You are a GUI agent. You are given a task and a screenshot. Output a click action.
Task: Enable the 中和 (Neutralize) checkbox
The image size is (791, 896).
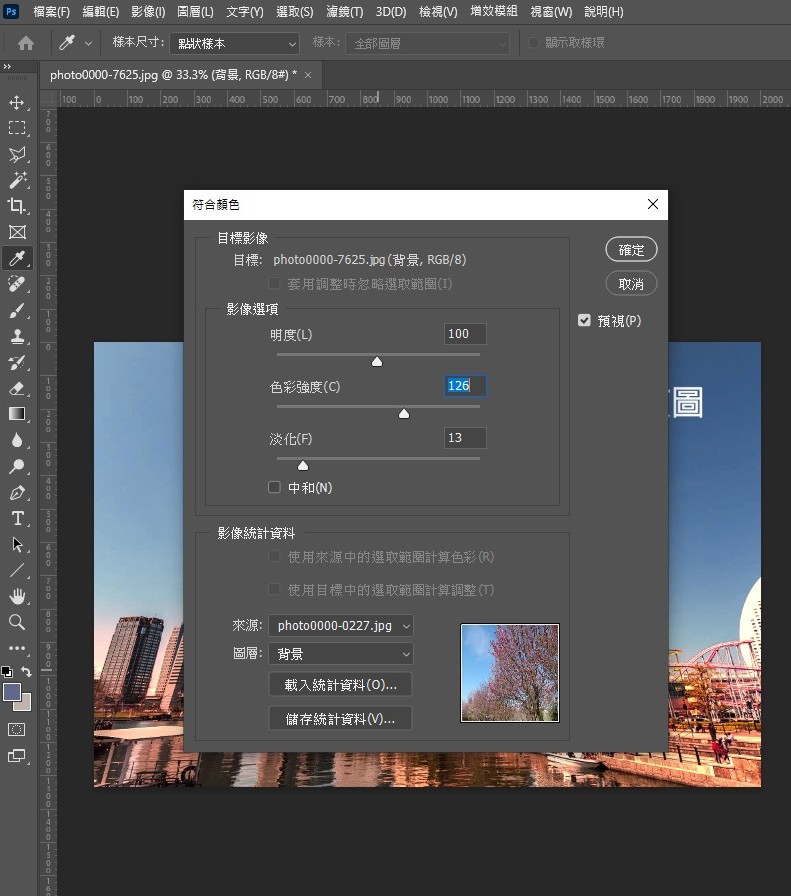pyautogui.click(x=275, y=488)
